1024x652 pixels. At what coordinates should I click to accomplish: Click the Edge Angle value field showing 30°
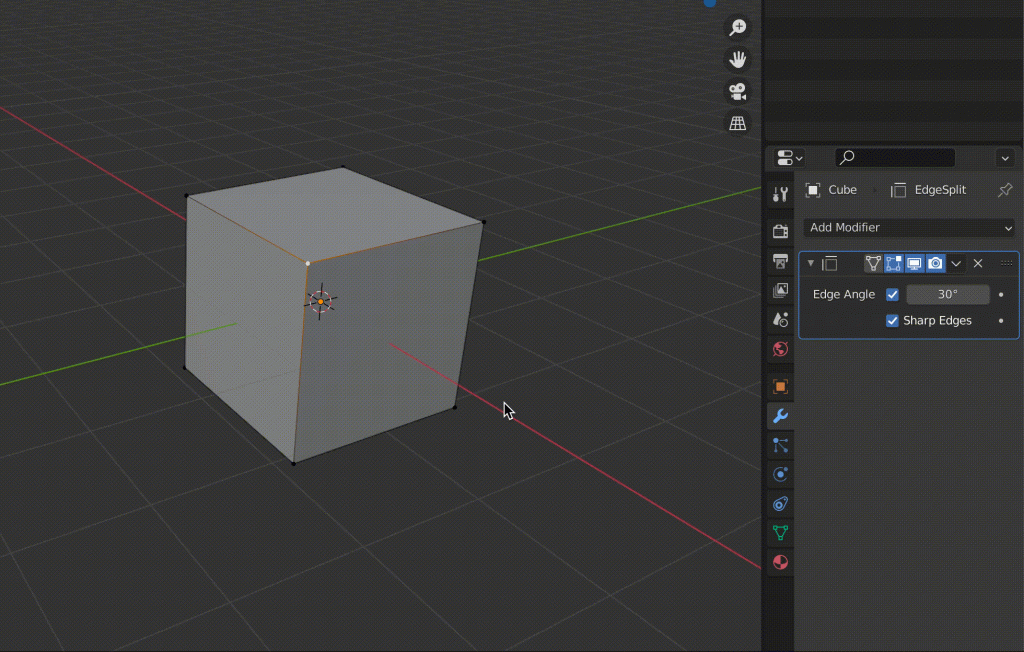pyautogui.click(x=947, y=294)
